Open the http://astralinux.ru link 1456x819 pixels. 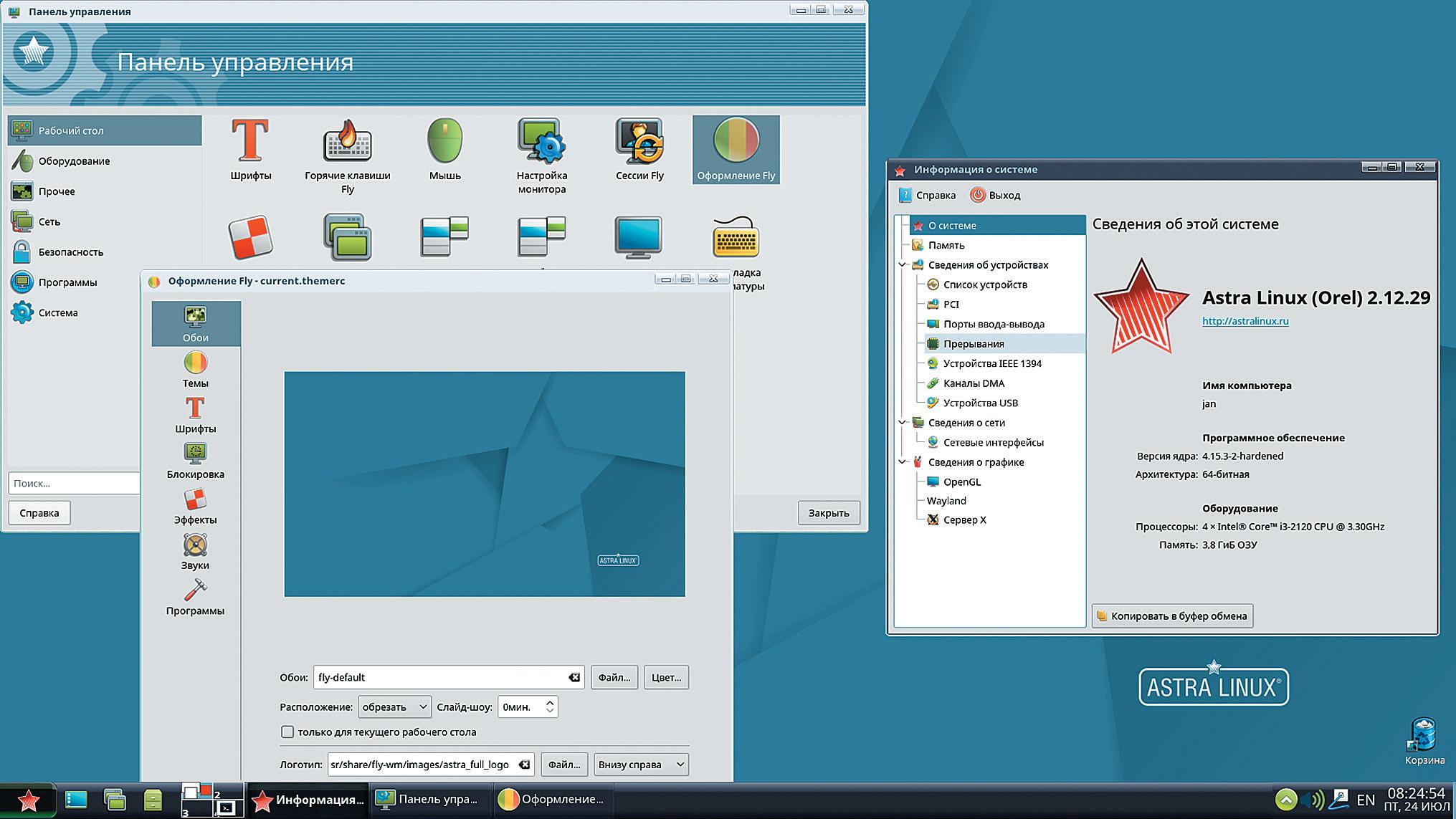point(1245,321)
